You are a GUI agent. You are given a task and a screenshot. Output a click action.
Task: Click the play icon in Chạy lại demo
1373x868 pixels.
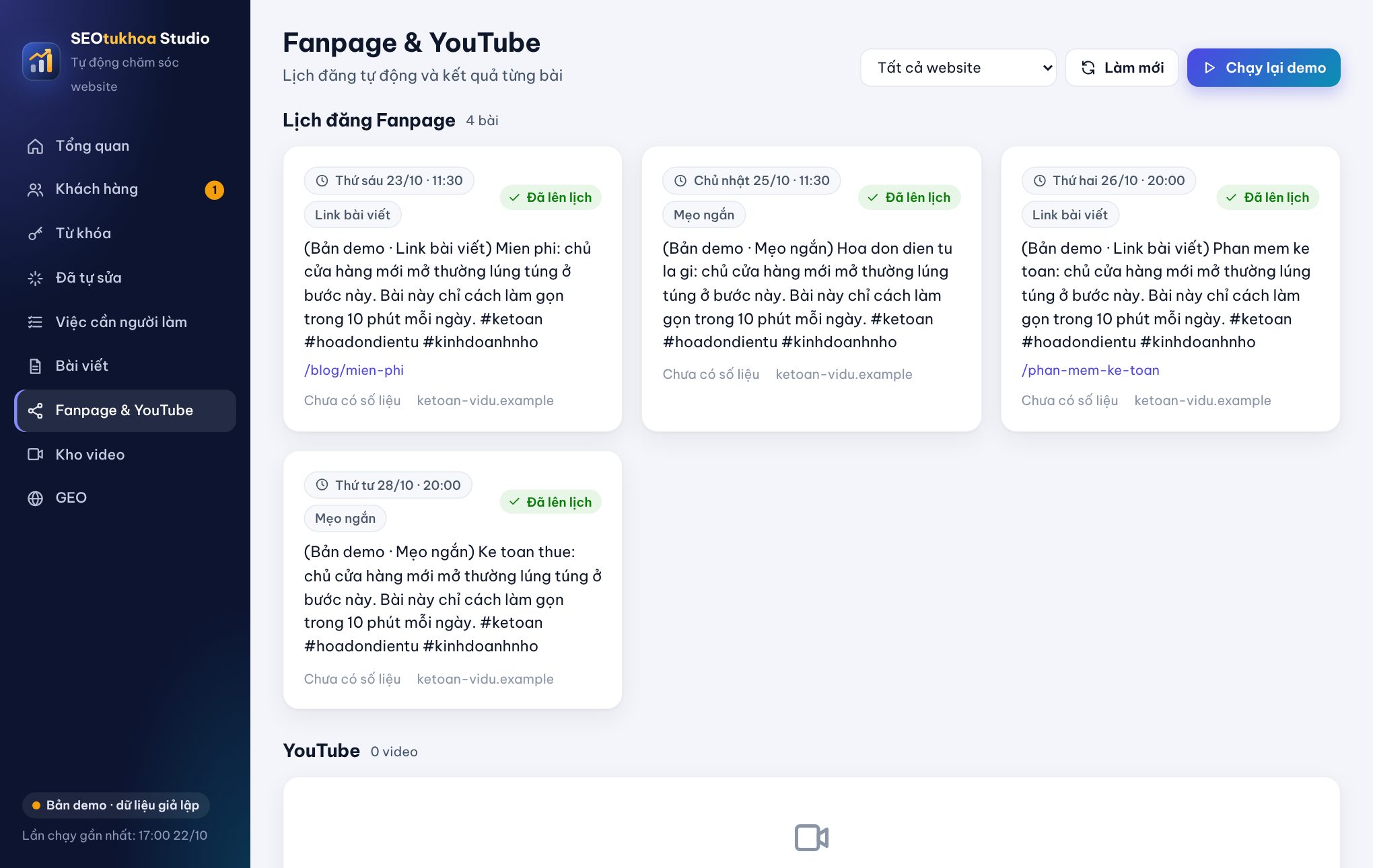coord(1209,67)
